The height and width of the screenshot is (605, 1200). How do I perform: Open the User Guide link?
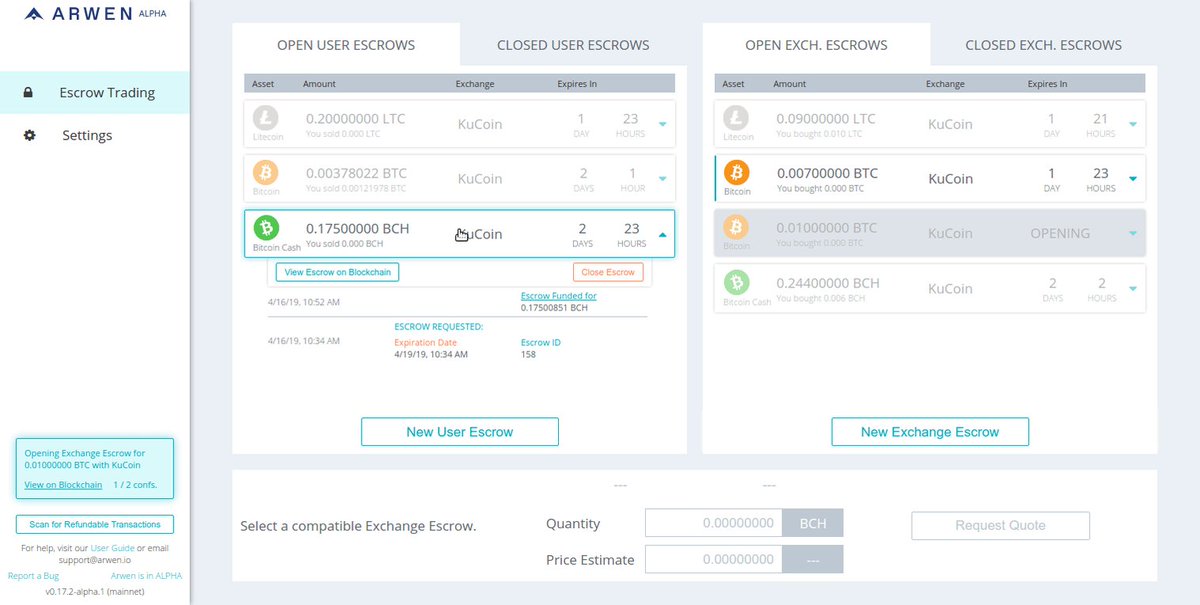coord(112,548)
